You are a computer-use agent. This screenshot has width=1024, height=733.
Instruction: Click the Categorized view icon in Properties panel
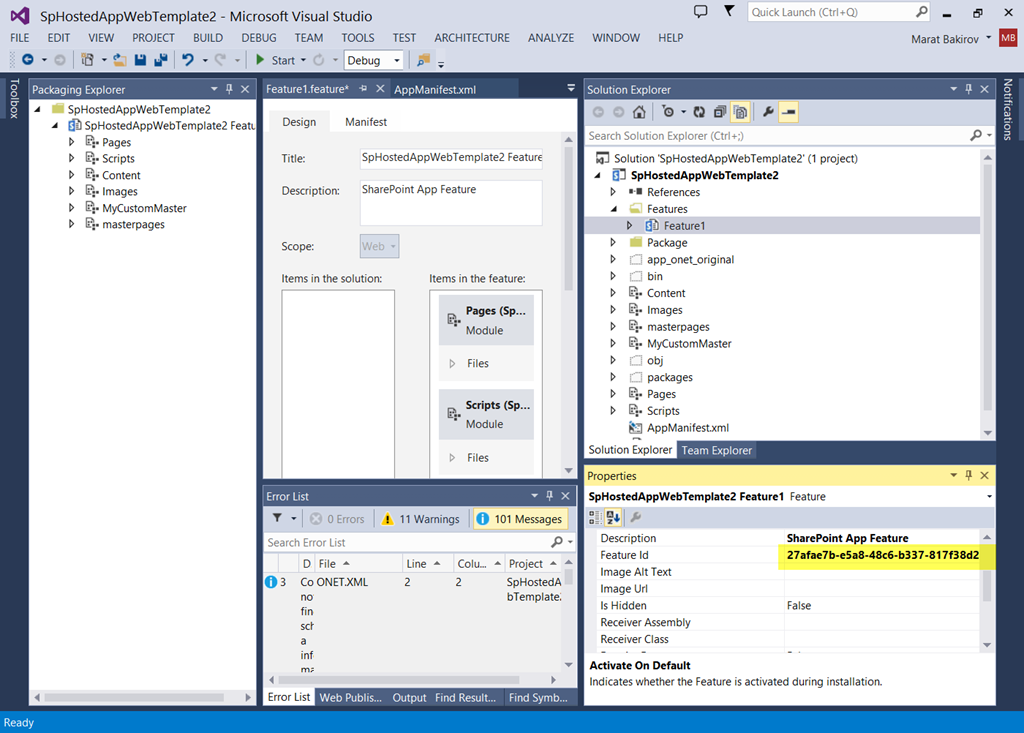coord(595,517)
